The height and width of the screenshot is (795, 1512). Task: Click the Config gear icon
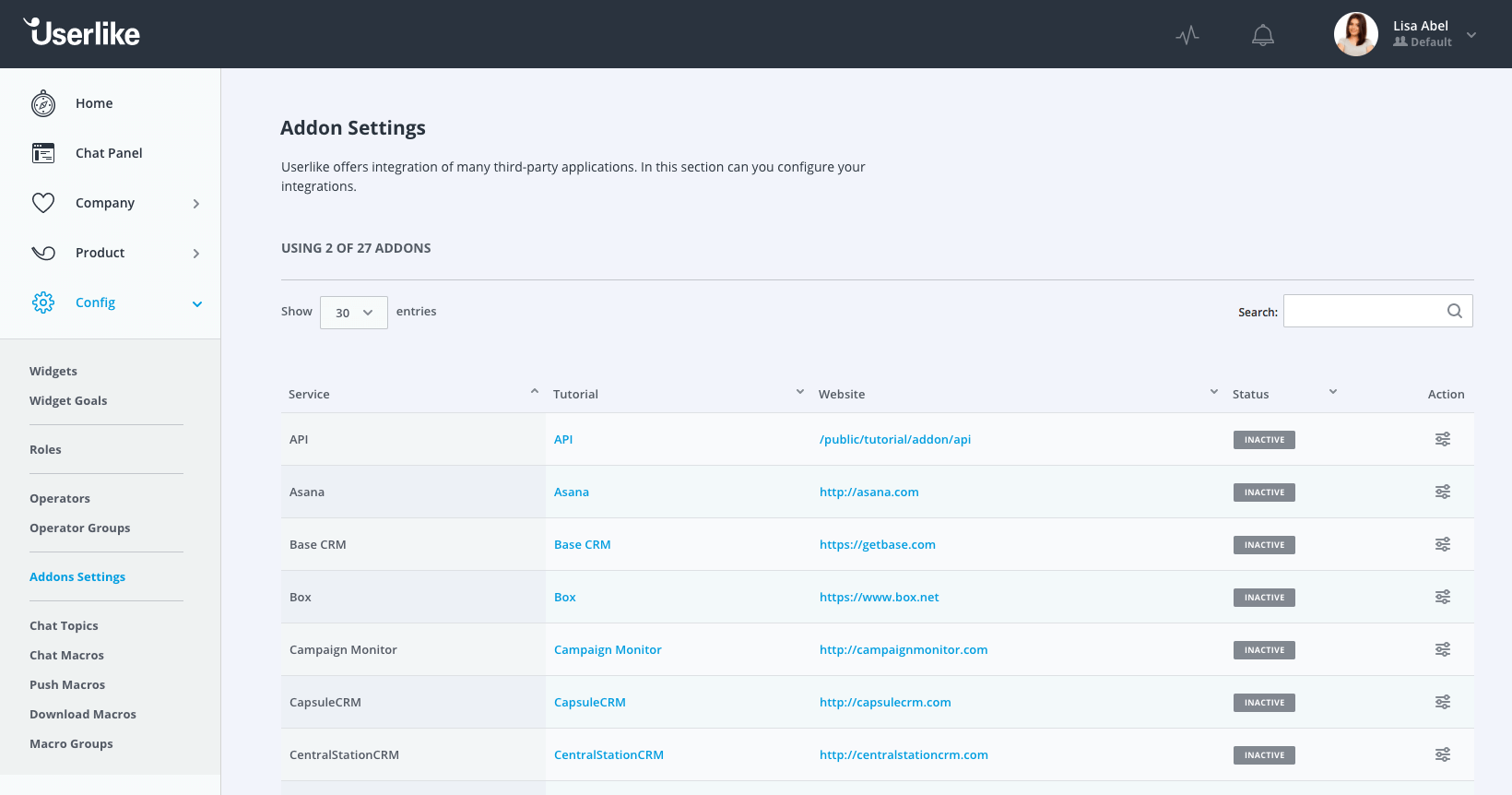pyautogui.click(x=43, y=303)
